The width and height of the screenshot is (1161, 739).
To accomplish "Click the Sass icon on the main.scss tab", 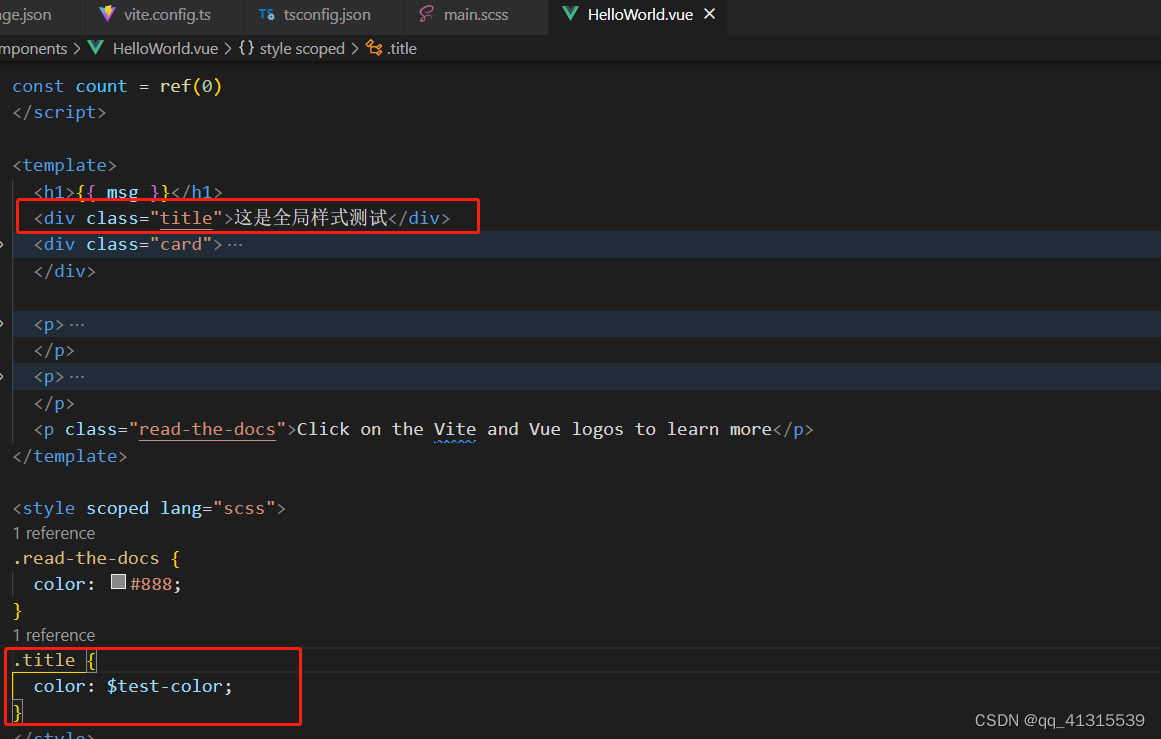I will point(429,14).
